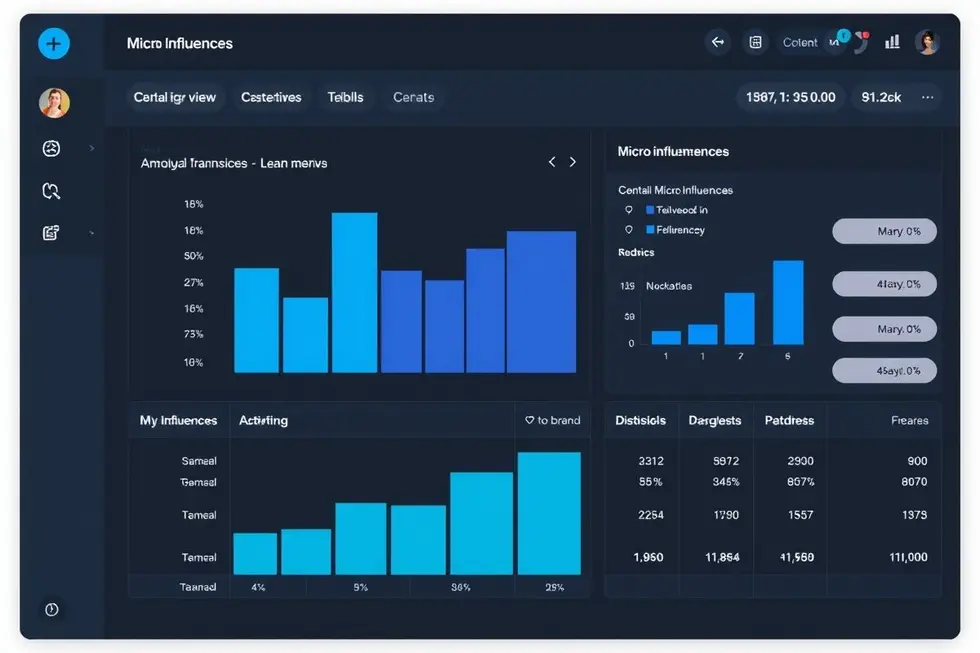Click the Colent button in header
This screenshot has width=980, height=653.
(x=800, y=42)
